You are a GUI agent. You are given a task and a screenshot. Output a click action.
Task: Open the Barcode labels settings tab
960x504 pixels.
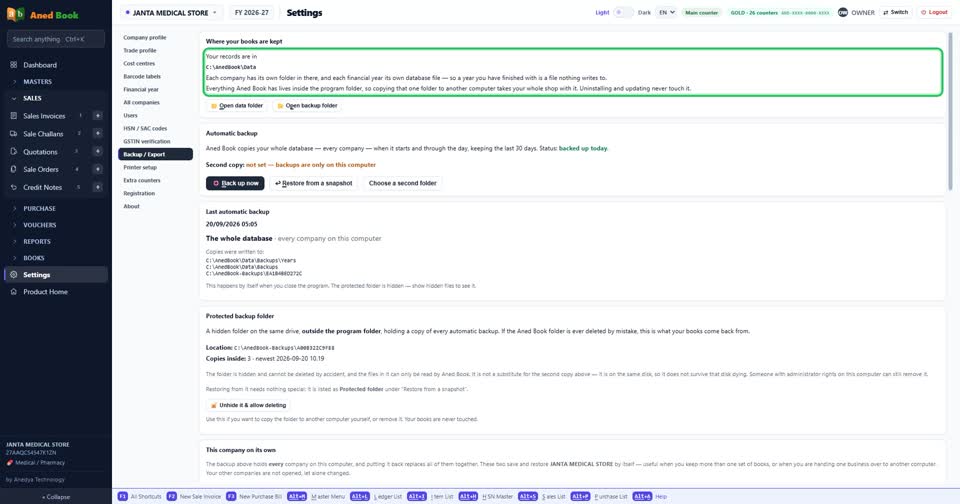(155, 77)
